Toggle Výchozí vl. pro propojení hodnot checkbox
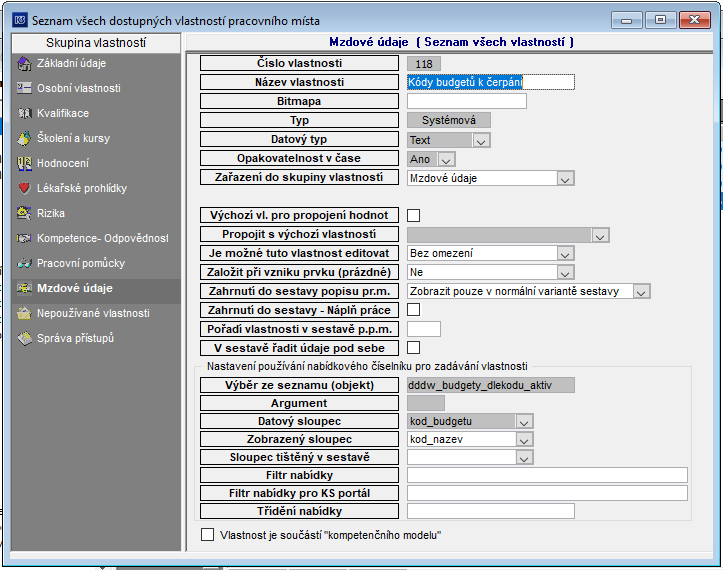Viewport: 723px width, 570px height. 414,215
